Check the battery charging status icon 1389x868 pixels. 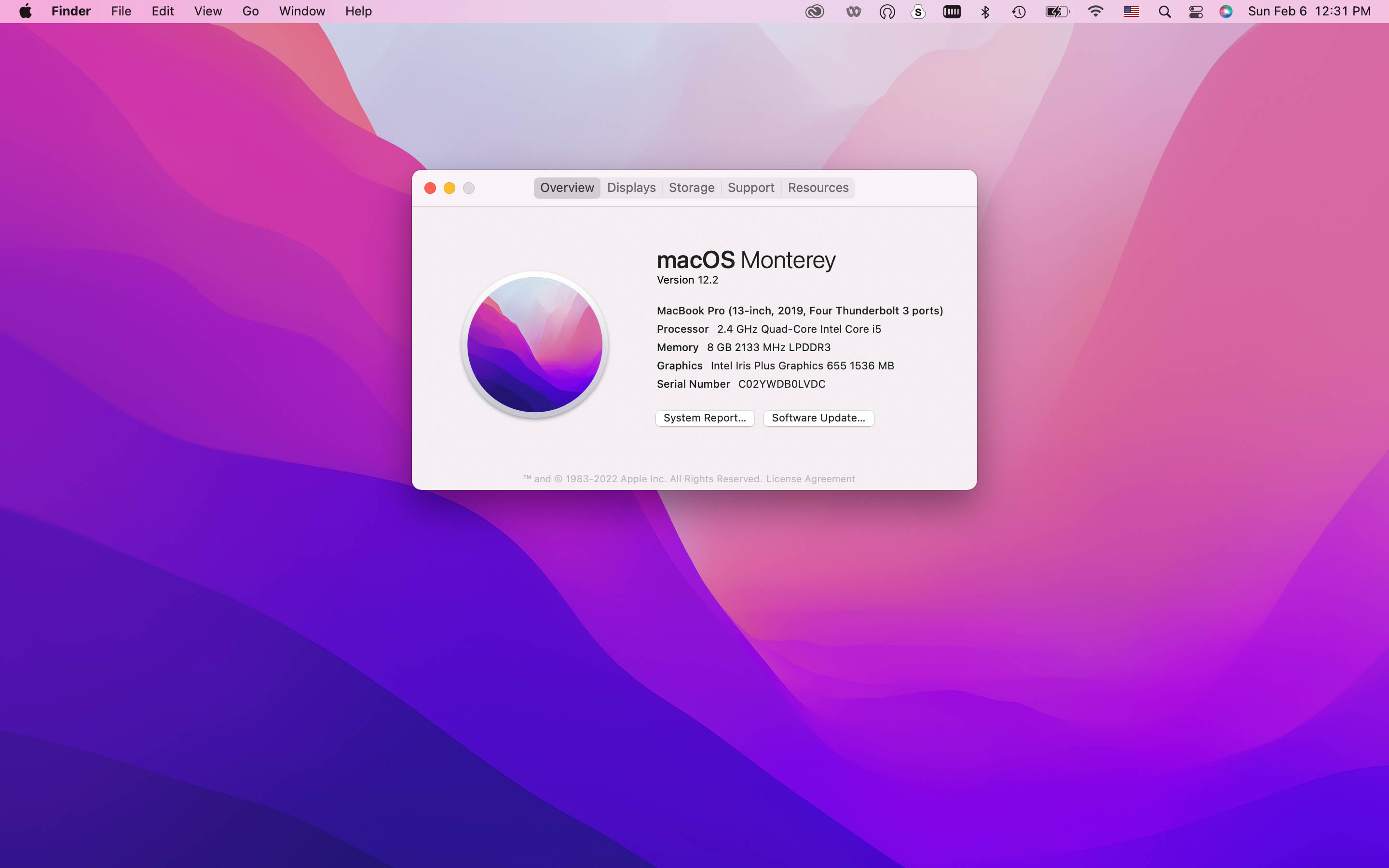coord(1057,12)
